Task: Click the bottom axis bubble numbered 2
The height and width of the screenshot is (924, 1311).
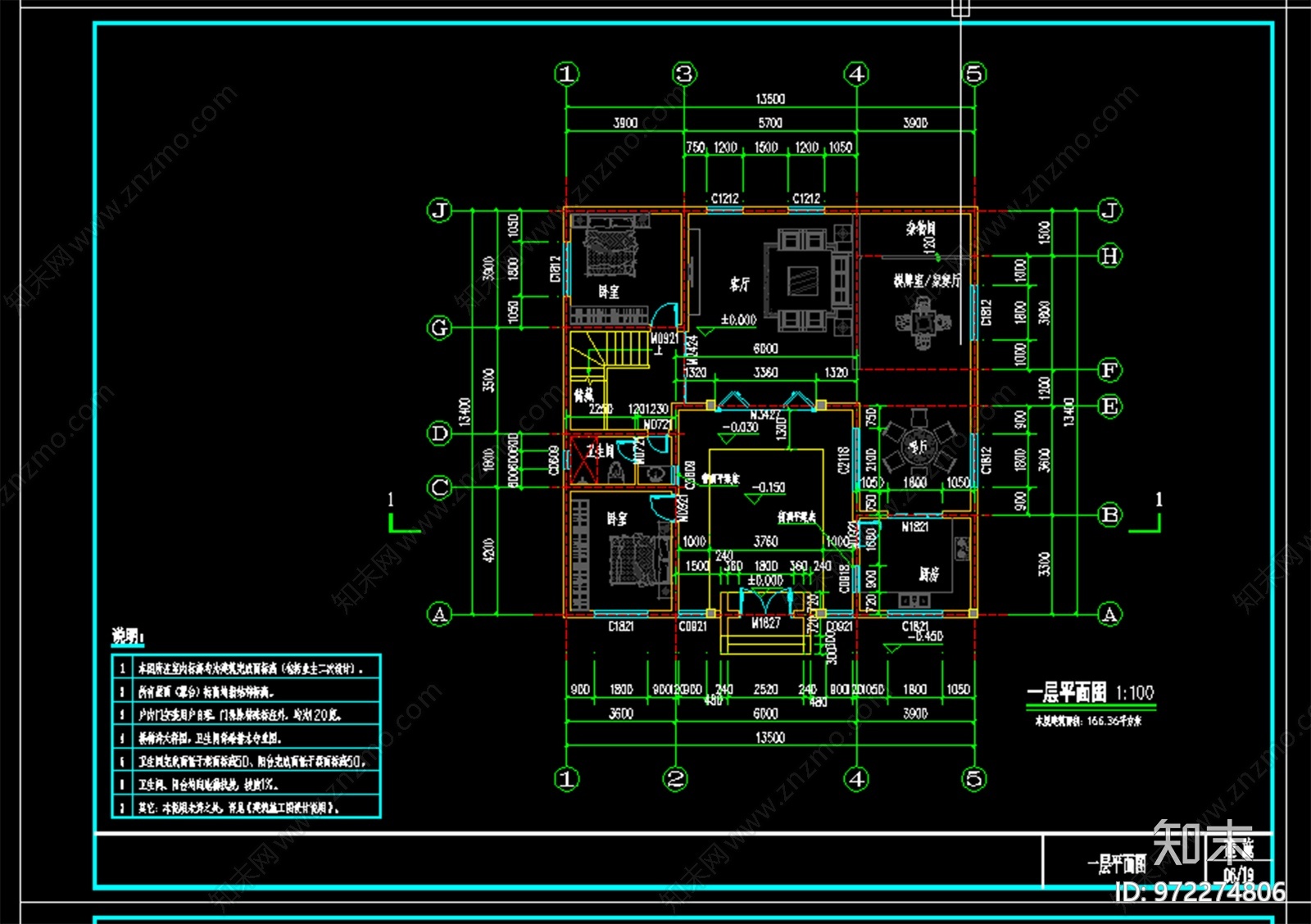Action: (675, 778)
